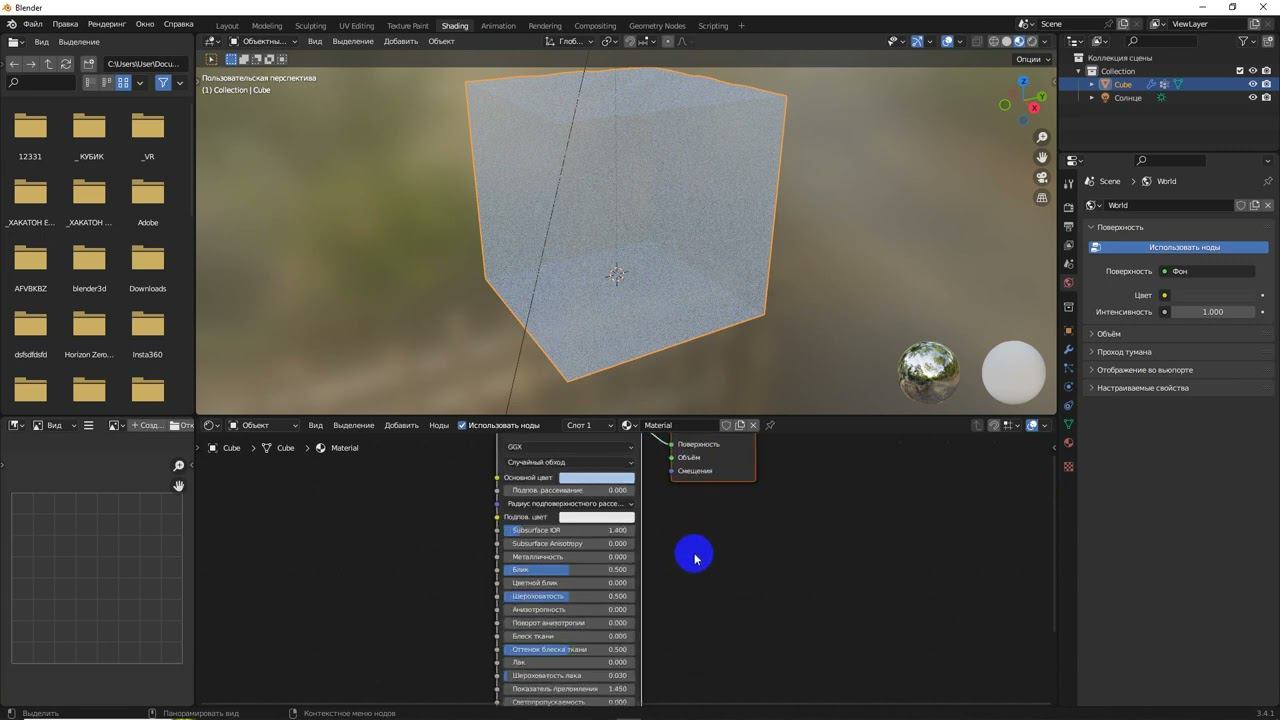Switch to orthographic view with grid icon

(x=1042, y=198)
